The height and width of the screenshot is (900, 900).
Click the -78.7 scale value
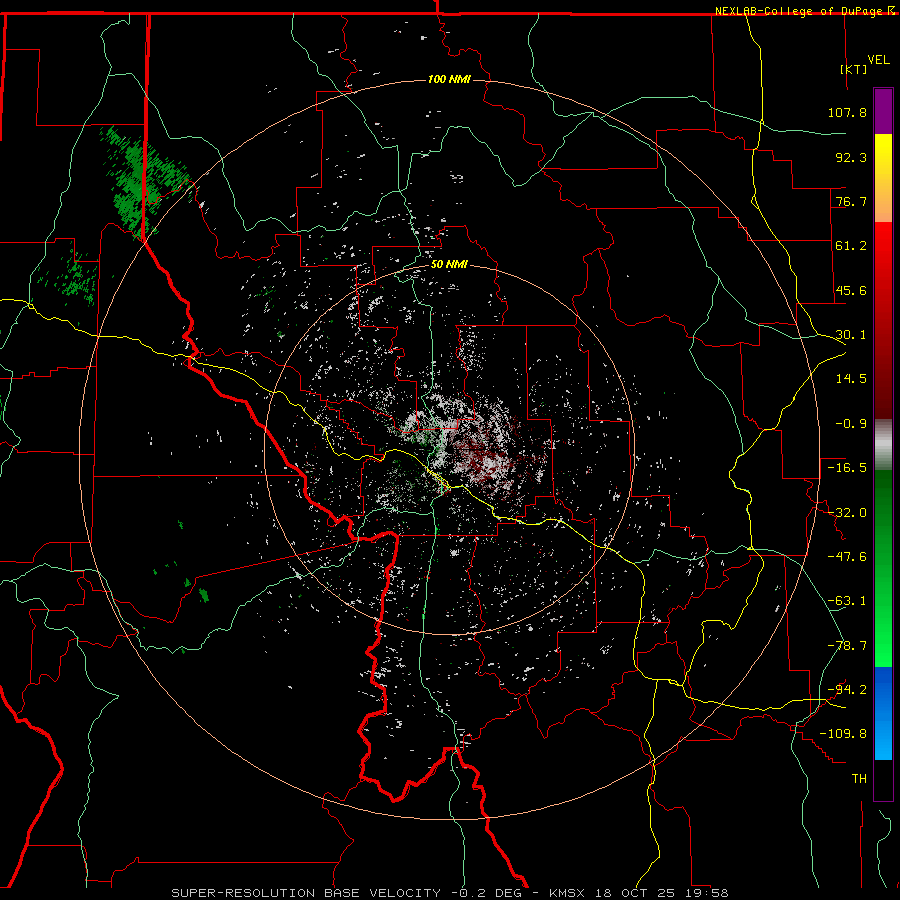[x=847, y=646]
